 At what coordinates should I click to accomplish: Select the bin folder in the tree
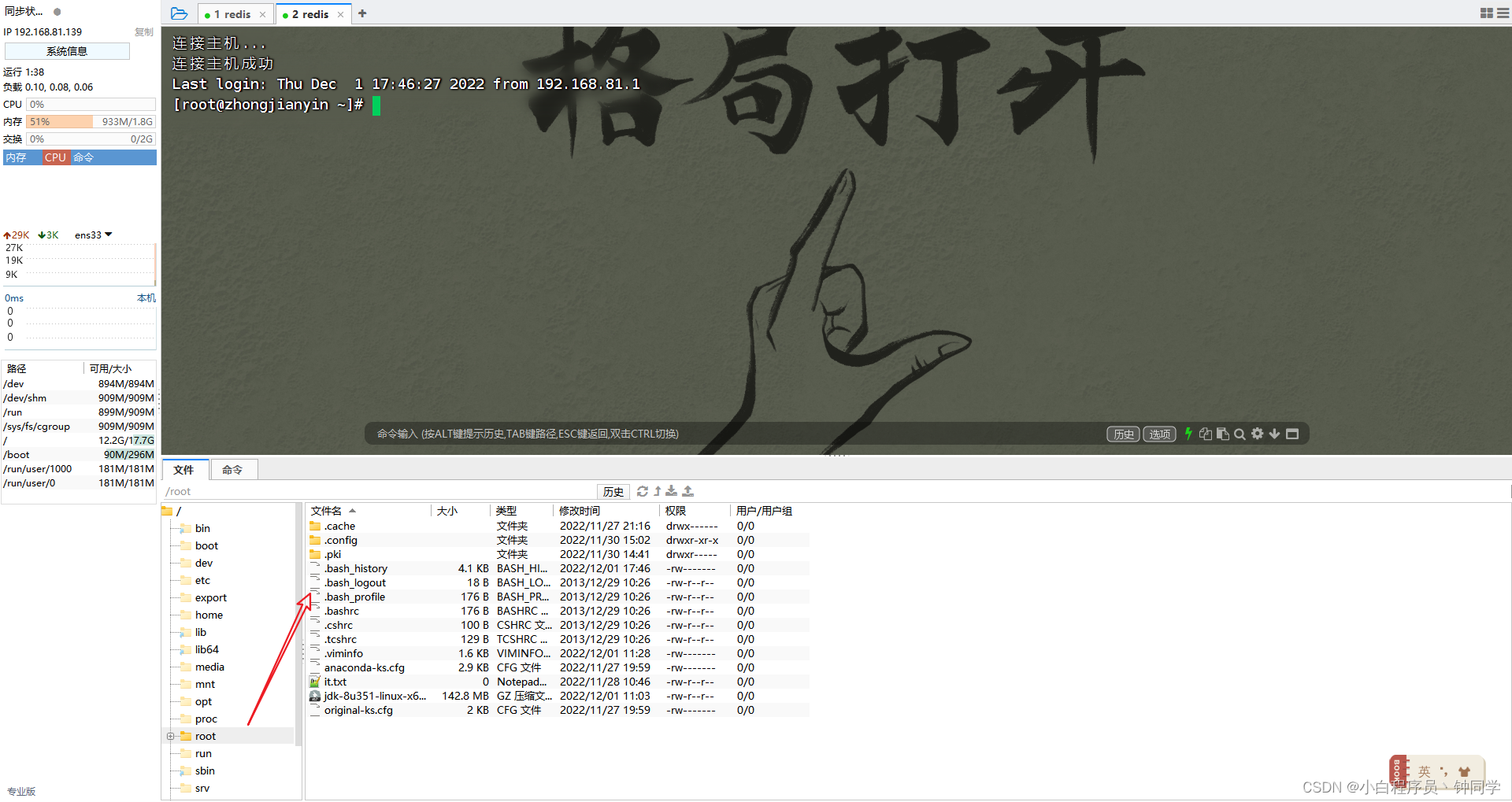tap(202, 528)
